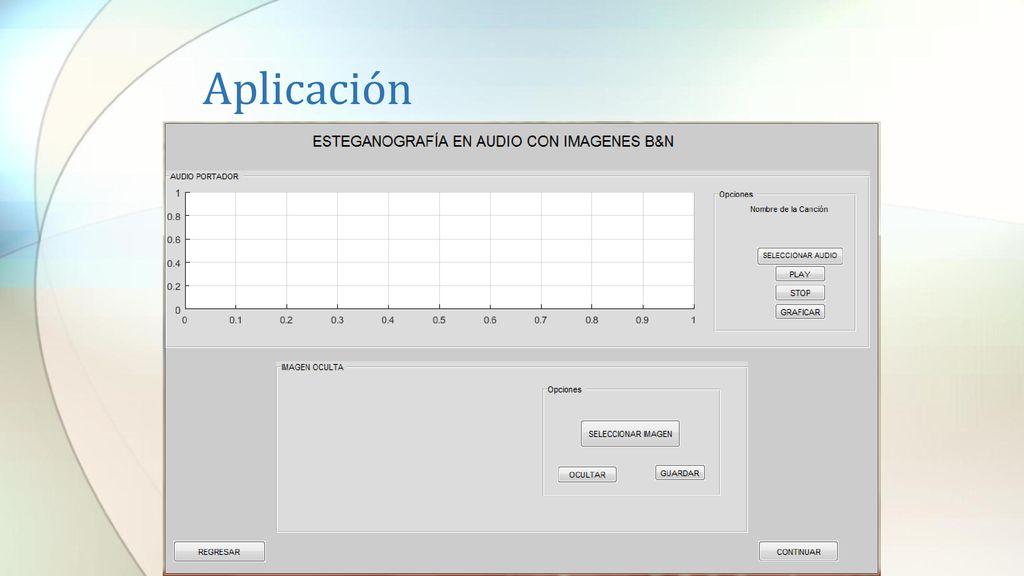The image size is (1024, 576).
Task: Choose an image with SELECCIONAR IMAGEN
Action: coord(630,434)
